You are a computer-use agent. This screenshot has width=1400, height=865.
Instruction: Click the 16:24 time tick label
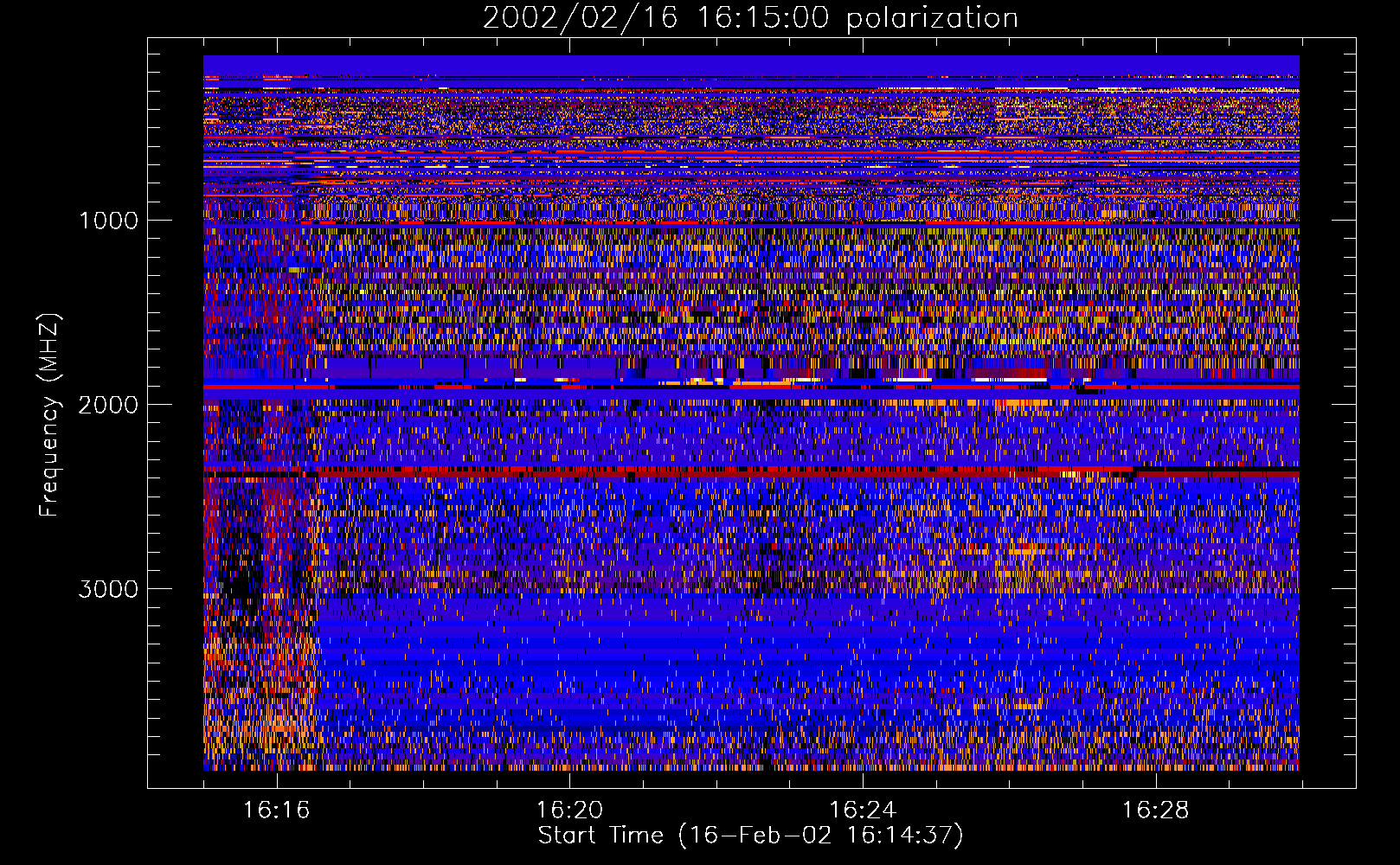pyautogui.click(x=863, y=811)
